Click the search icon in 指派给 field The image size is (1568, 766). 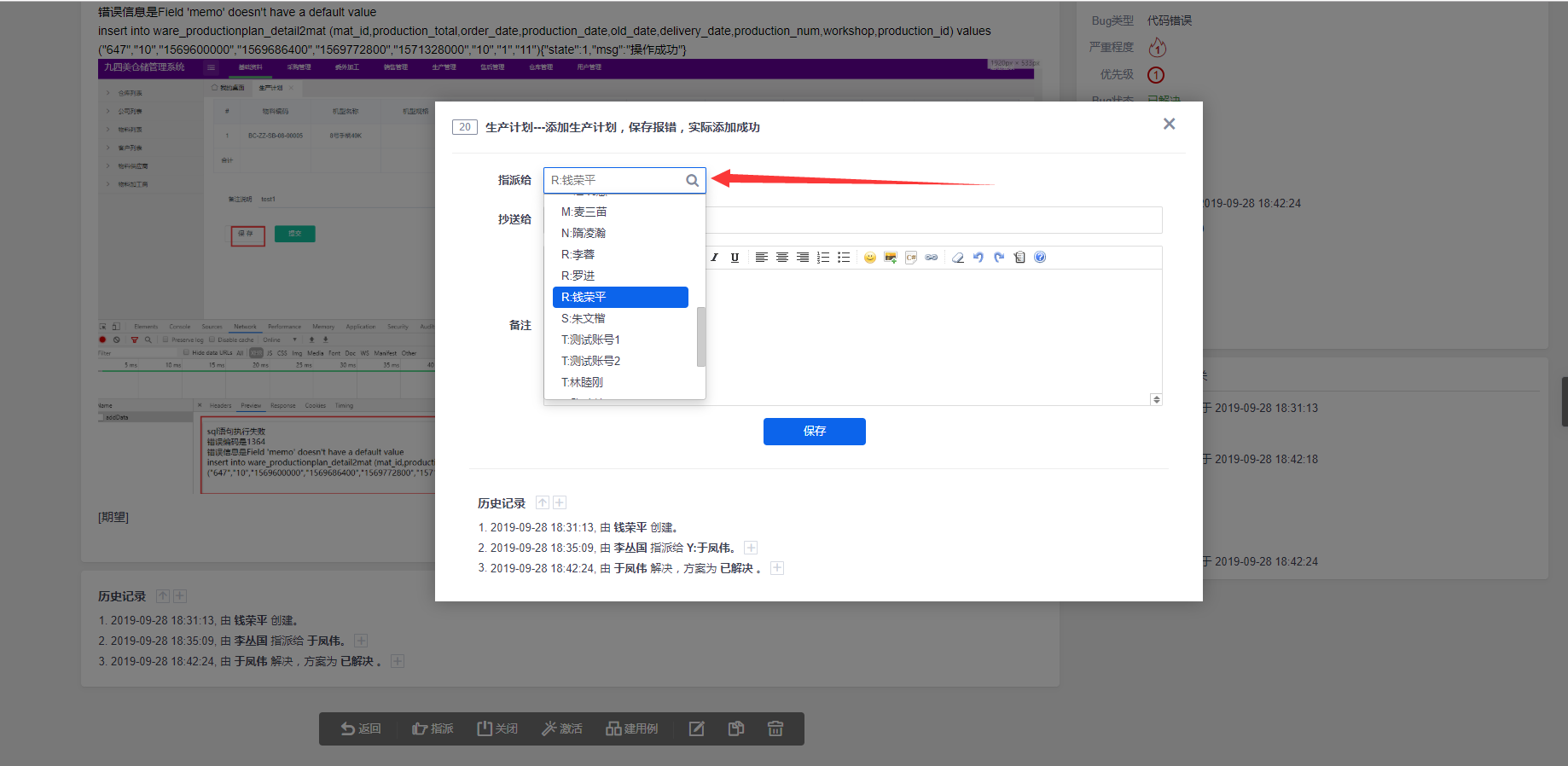(x=692, y=181)
